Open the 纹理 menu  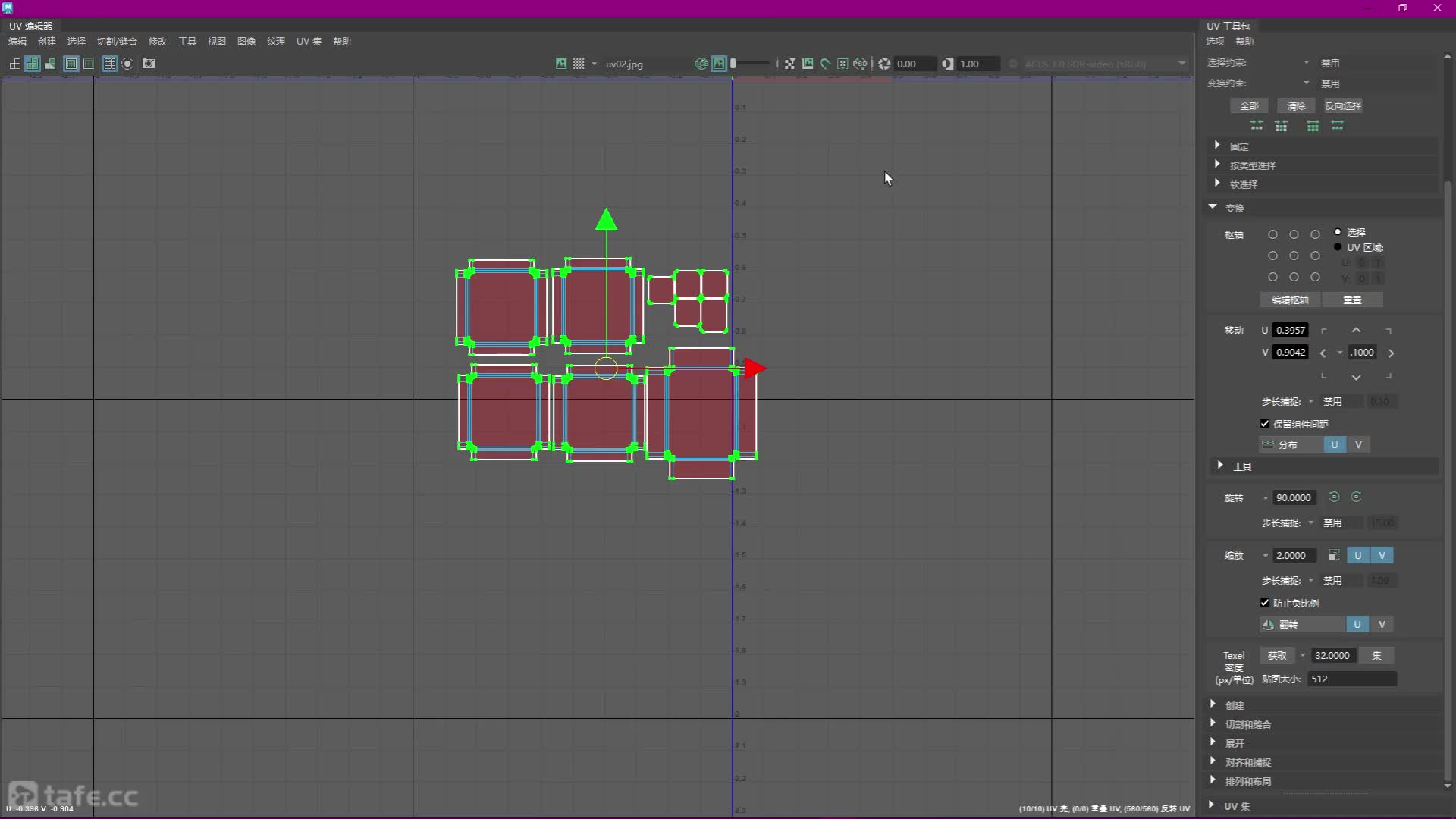[275, 42]
